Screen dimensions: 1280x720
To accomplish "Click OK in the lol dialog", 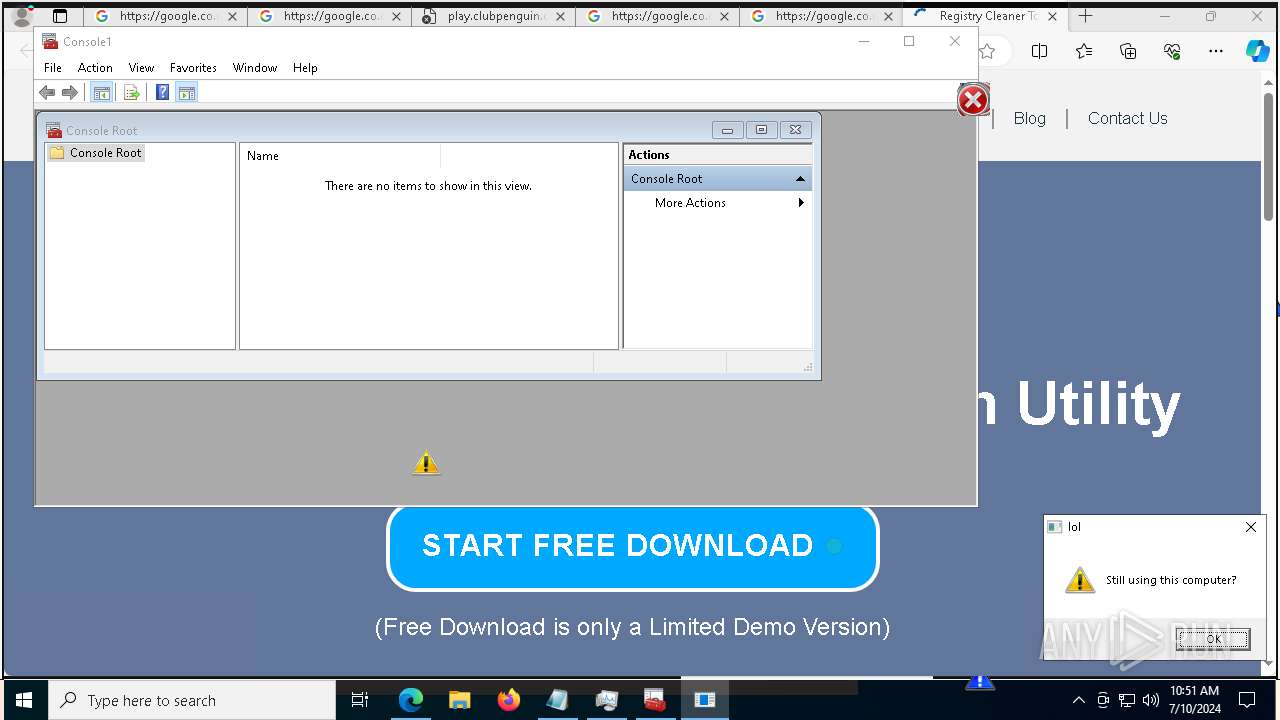I will click(x=1213, y=639).
